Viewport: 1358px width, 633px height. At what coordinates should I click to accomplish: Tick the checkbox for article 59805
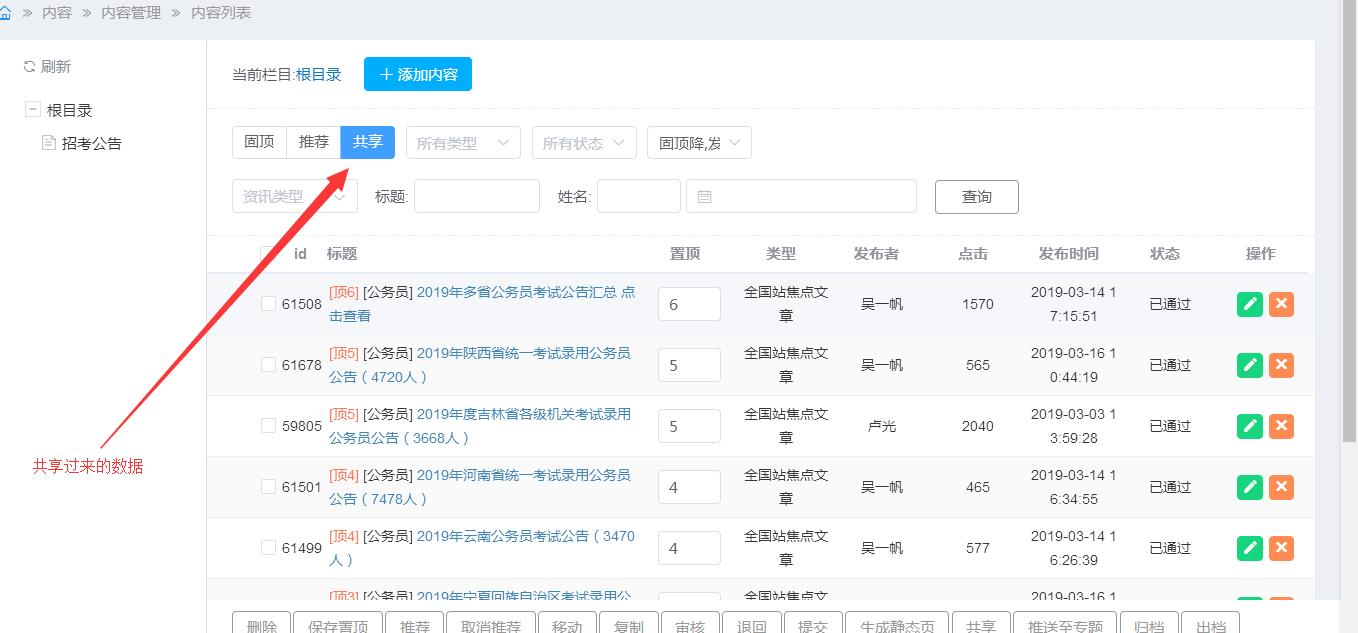click(x=268, y=426)
